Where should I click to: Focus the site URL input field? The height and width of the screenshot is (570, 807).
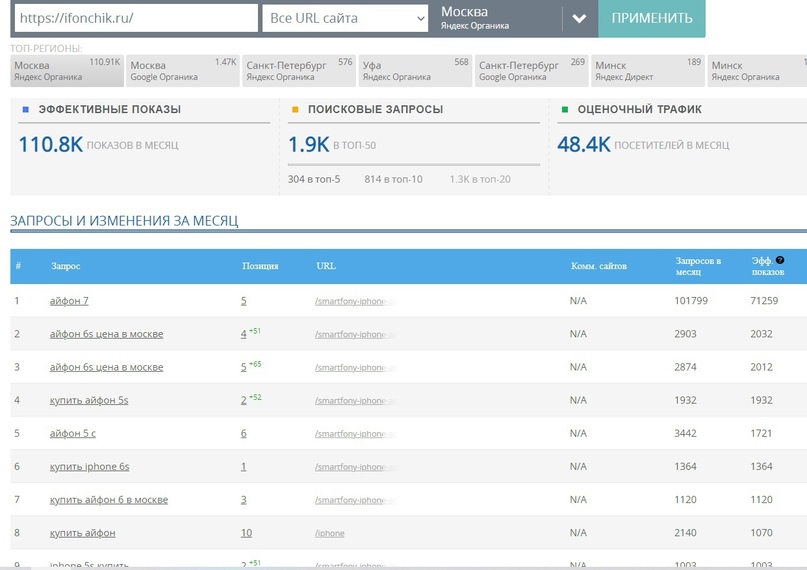point(136,18)
